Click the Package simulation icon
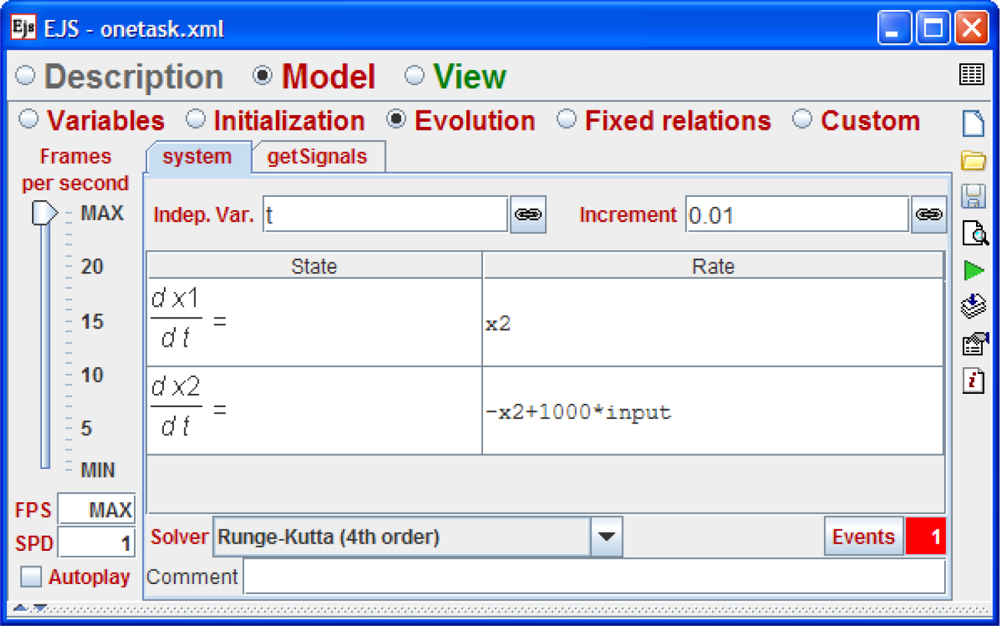 click(973, 306)
